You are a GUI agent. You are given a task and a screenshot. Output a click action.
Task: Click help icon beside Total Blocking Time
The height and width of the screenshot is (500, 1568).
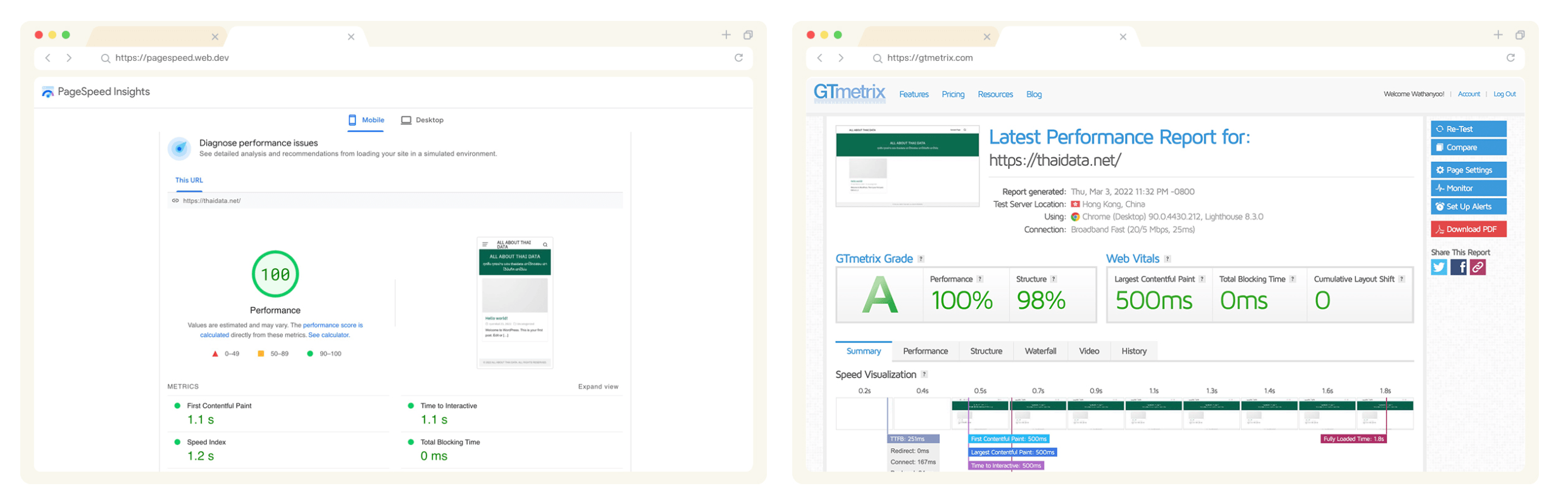(x=1292, y=279)
